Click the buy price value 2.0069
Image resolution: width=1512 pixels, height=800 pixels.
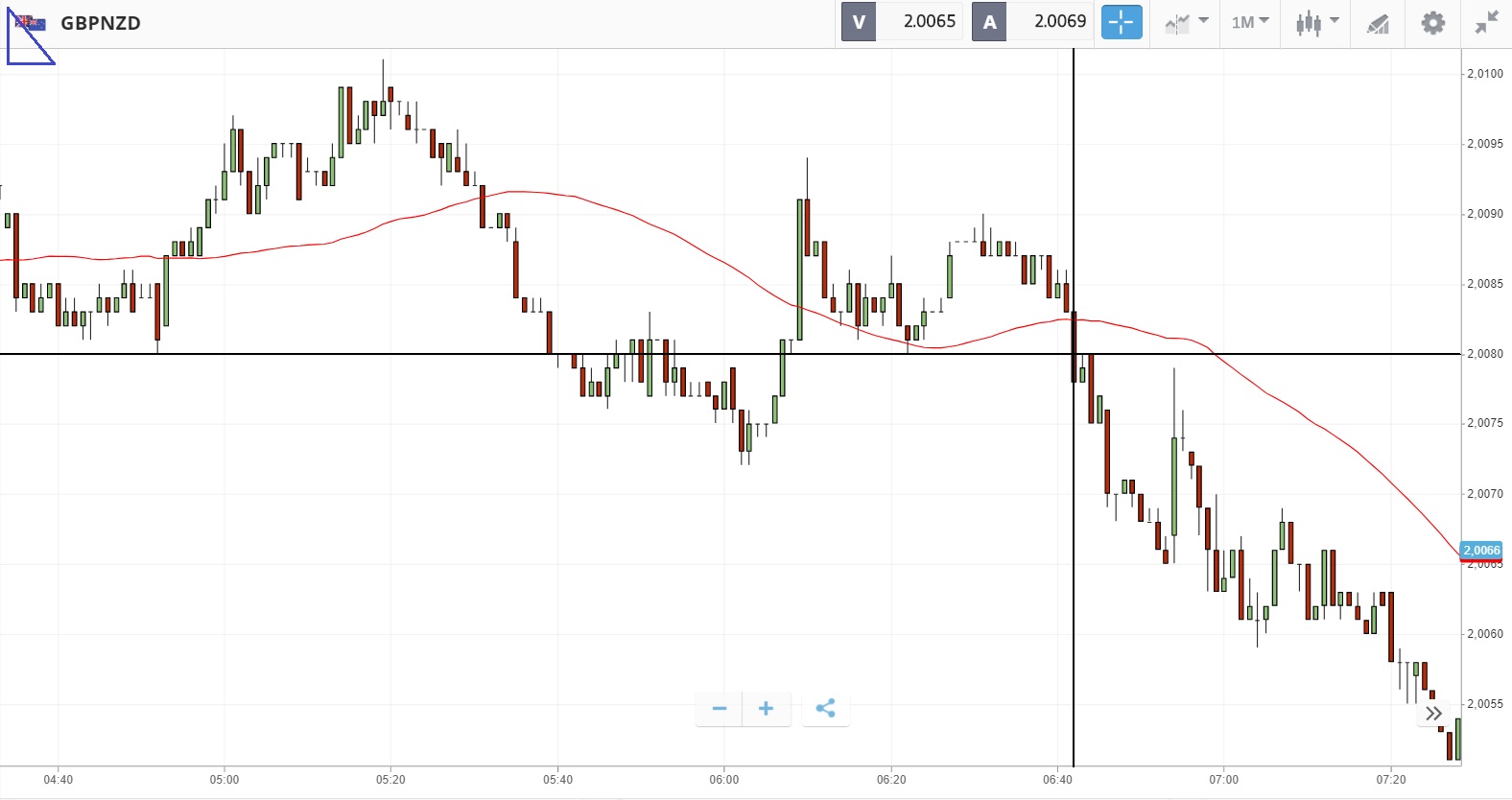point(1059,22)
